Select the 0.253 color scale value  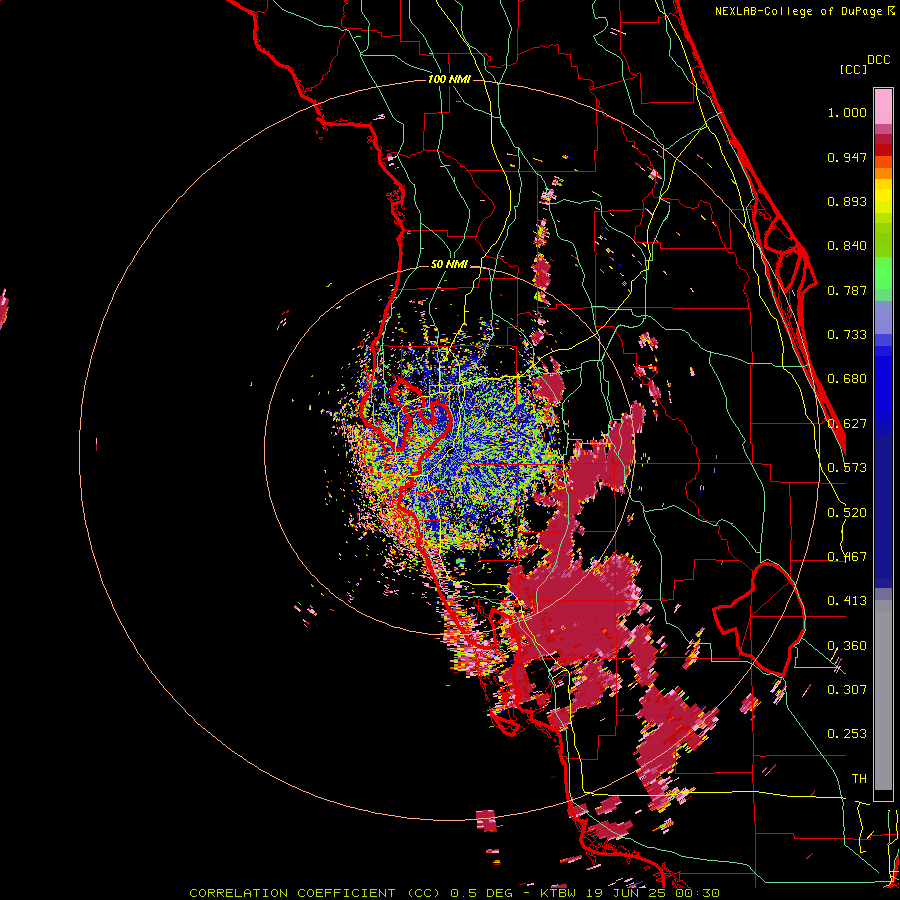[x=847, y=734]
